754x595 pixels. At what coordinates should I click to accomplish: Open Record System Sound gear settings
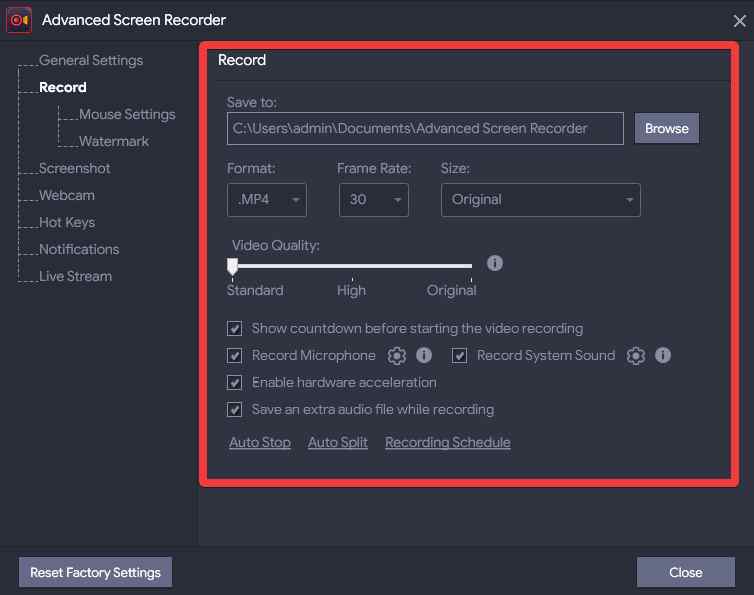coord(636,356)
